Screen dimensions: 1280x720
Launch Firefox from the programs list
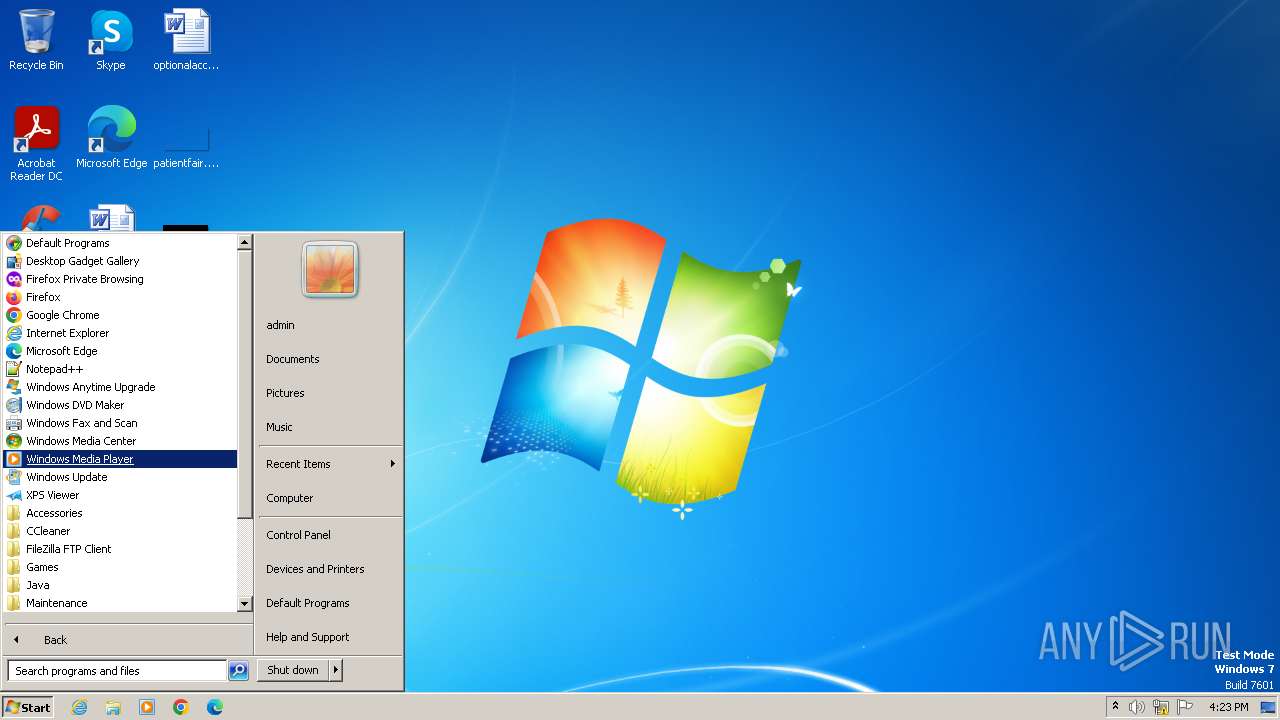120,297
